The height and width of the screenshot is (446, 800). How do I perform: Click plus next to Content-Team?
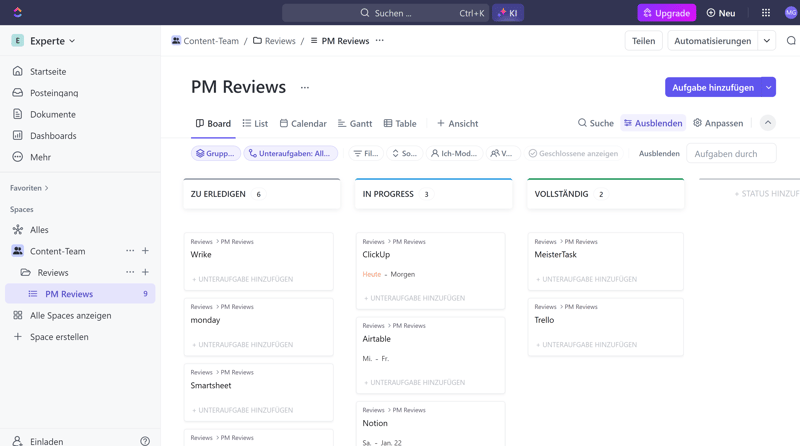[145, 251]
